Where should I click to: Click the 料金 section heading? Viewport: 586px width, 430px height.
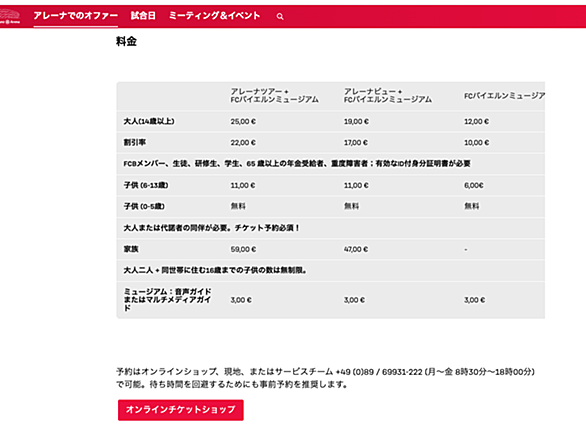tap(126, 41)
